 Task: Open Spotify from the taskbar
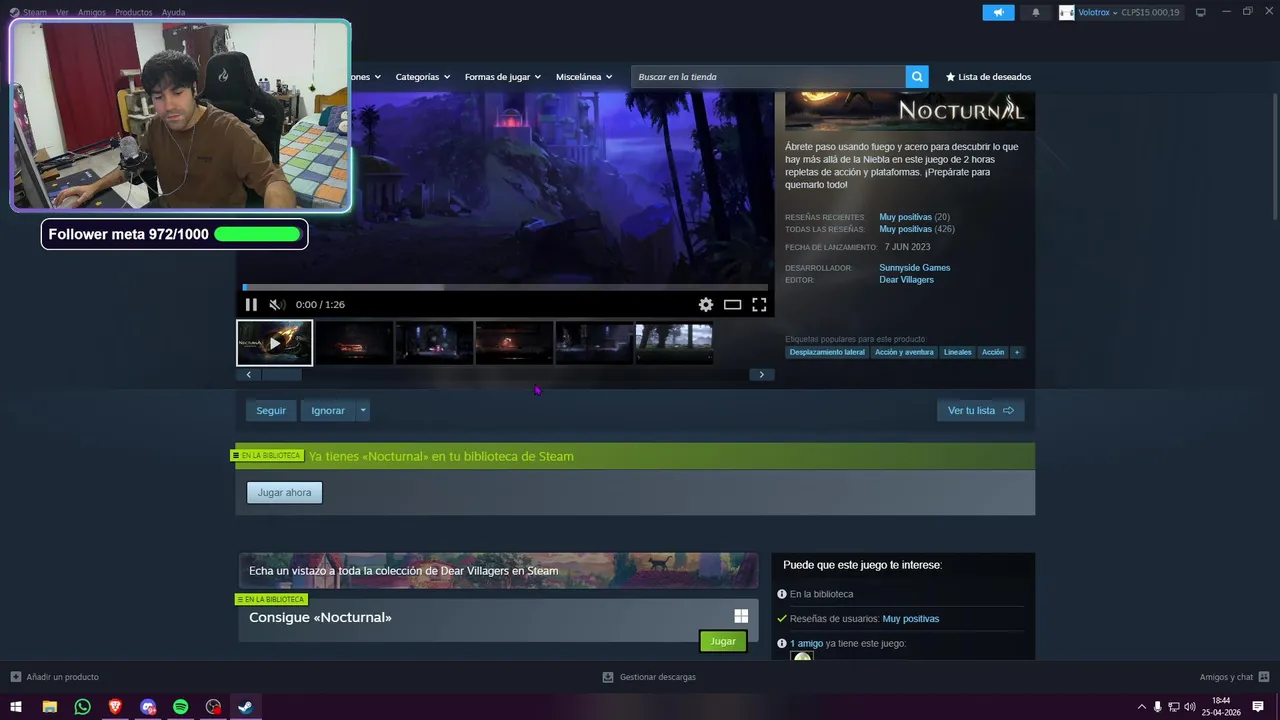point(181,707)
